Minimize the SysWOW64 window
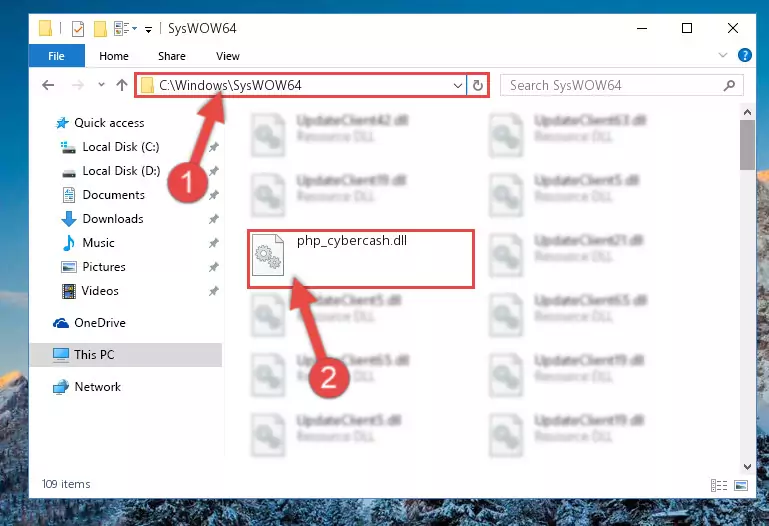Screen dimensions: 769x526 [641, 28]
